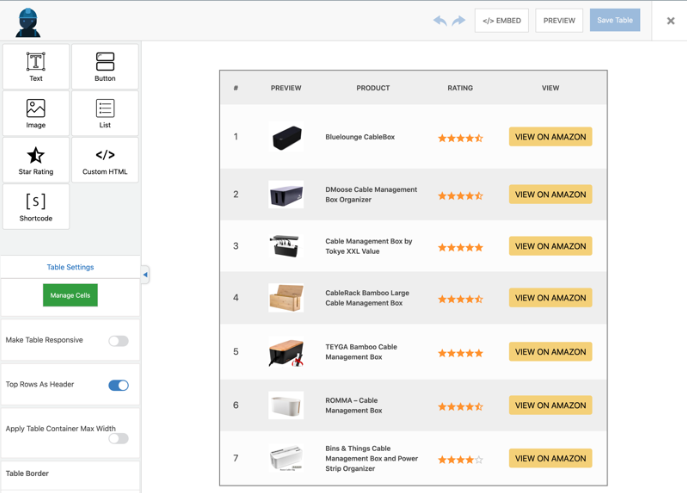Select the five-star rating in Tokye row

click(460, 247)
